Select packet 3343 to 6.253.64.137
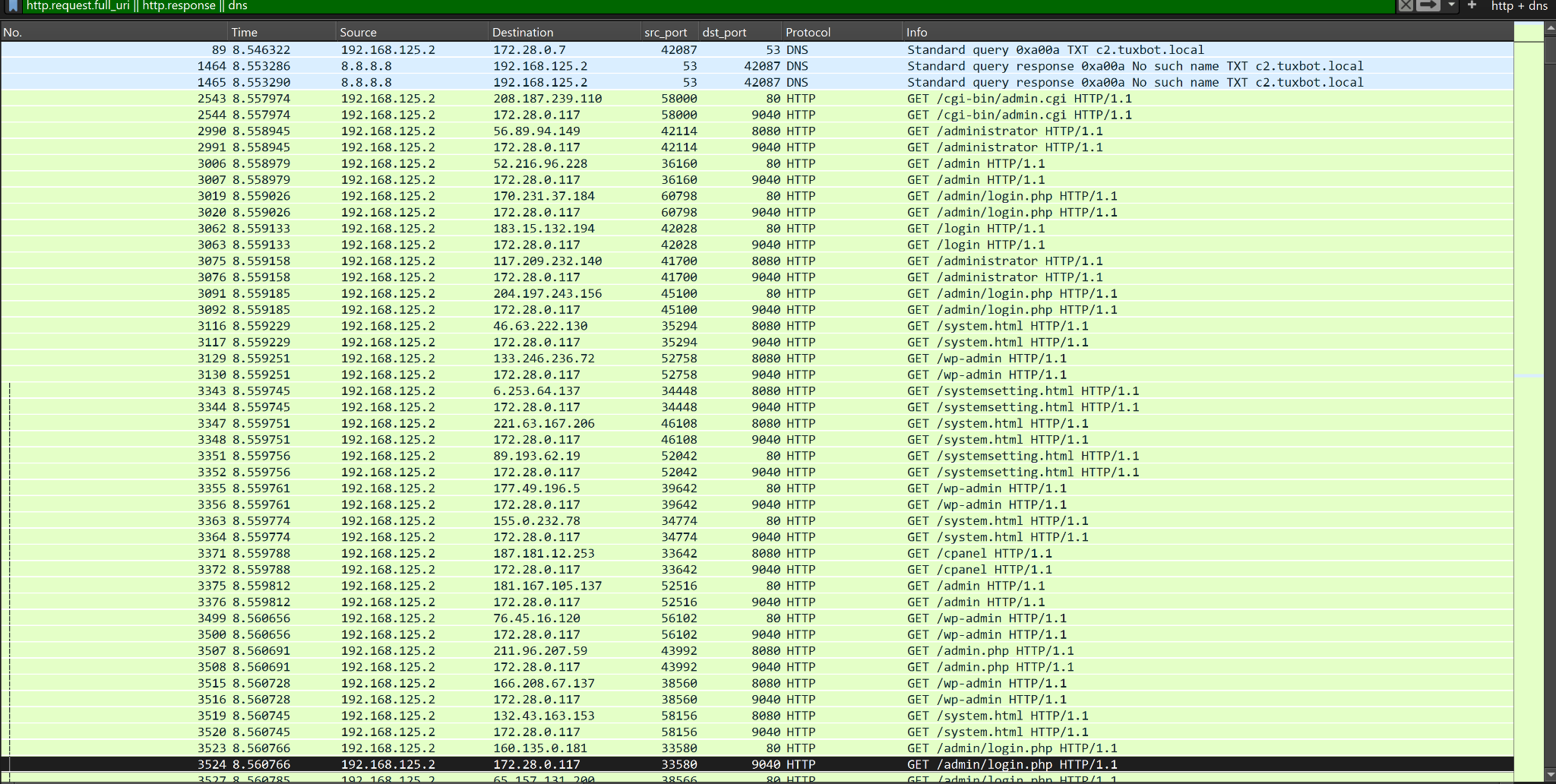The height and width of the screenshot is (784, 1556). [757, 390]
